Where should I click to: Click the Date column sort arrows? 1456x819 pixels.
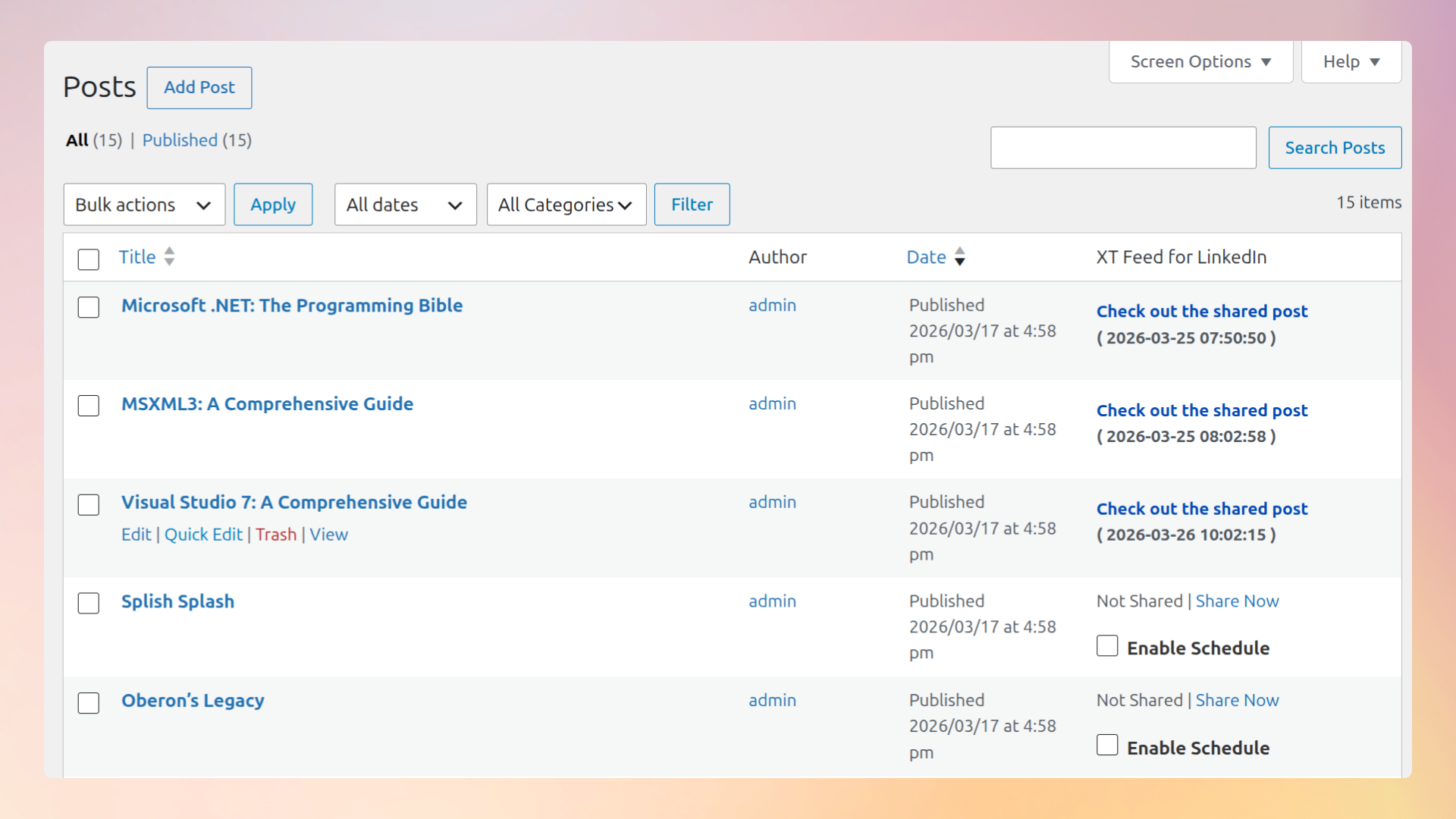pyautogui.click(x=959, y=256)
